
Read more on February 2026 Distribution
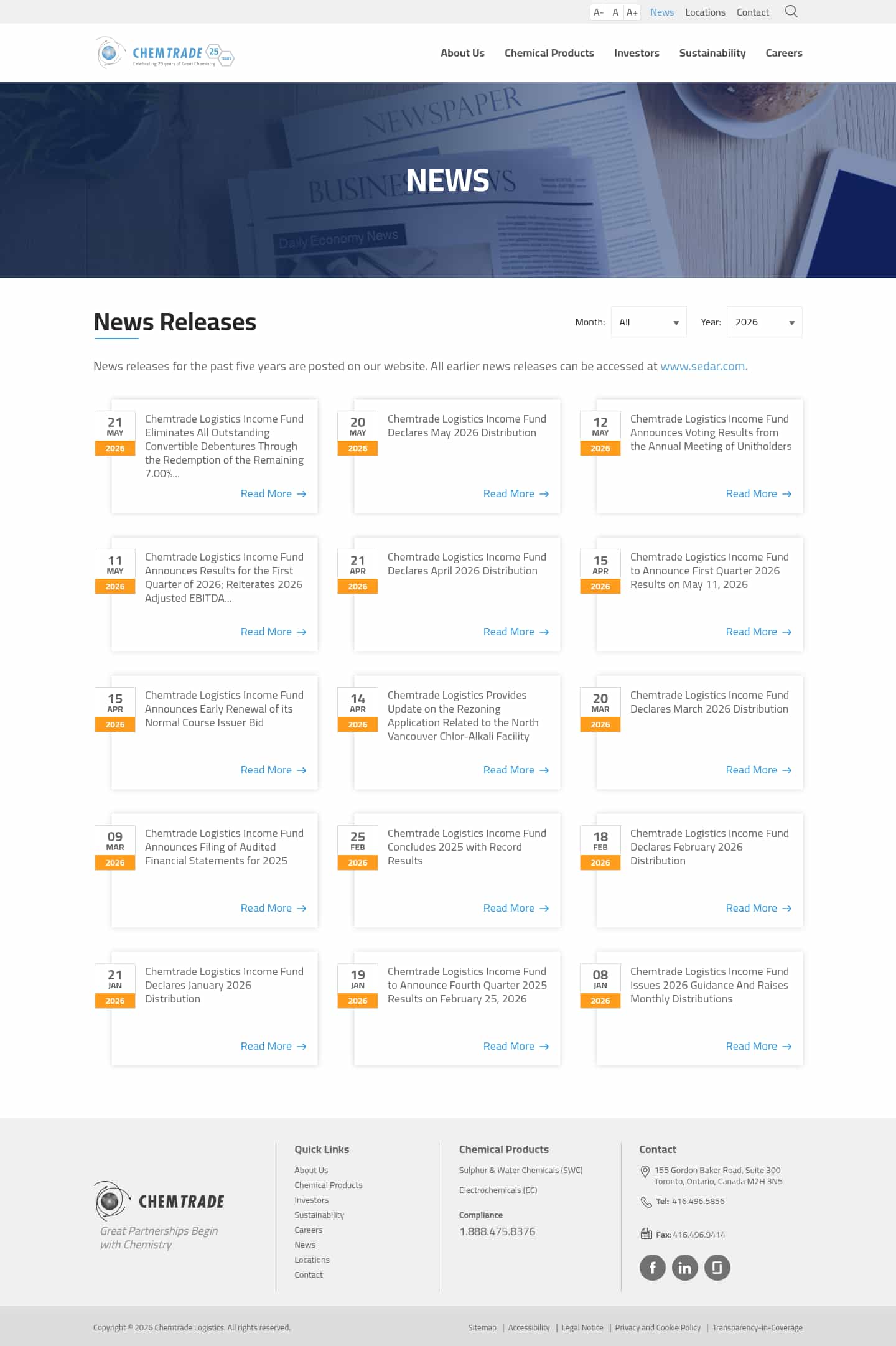click(x=758, y=908)
